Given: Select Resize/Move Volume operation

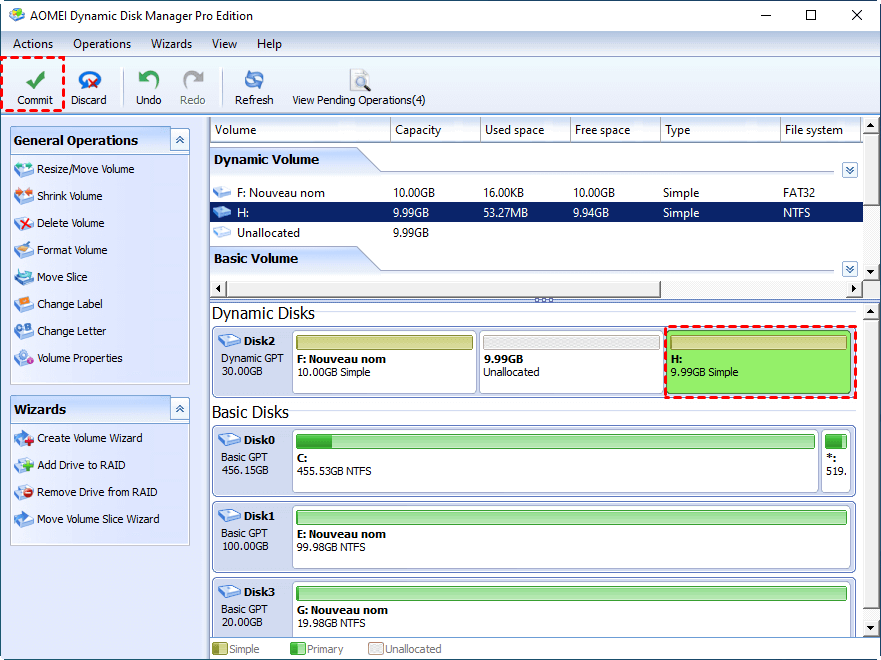Looking at the screenshot, I should pyautogui.click(x=85, y=169).
